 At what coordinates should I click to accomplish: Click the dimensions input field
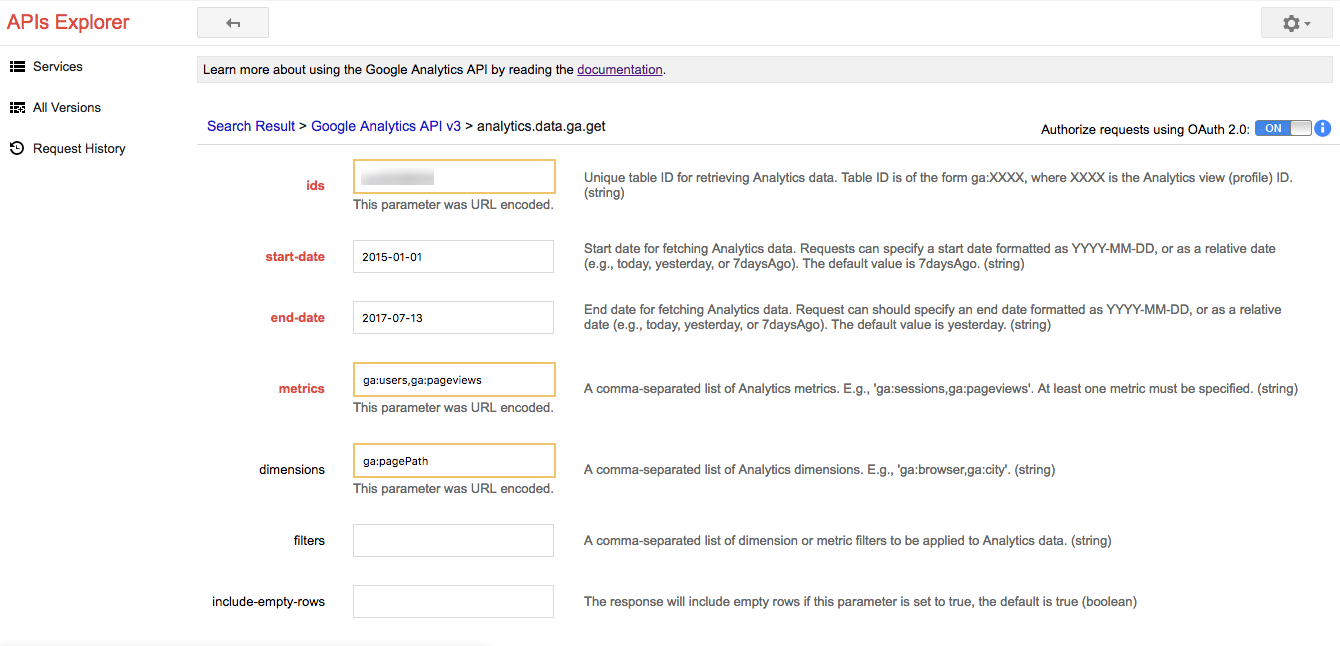[453, 461]
